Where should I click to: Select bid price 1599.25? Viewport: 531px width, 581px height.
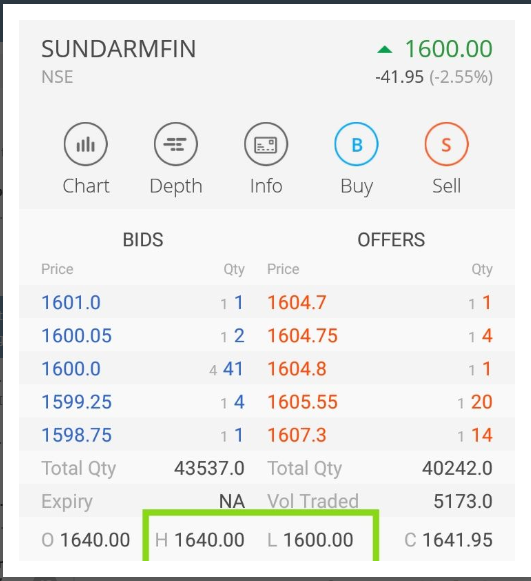(x=77, y=402)
